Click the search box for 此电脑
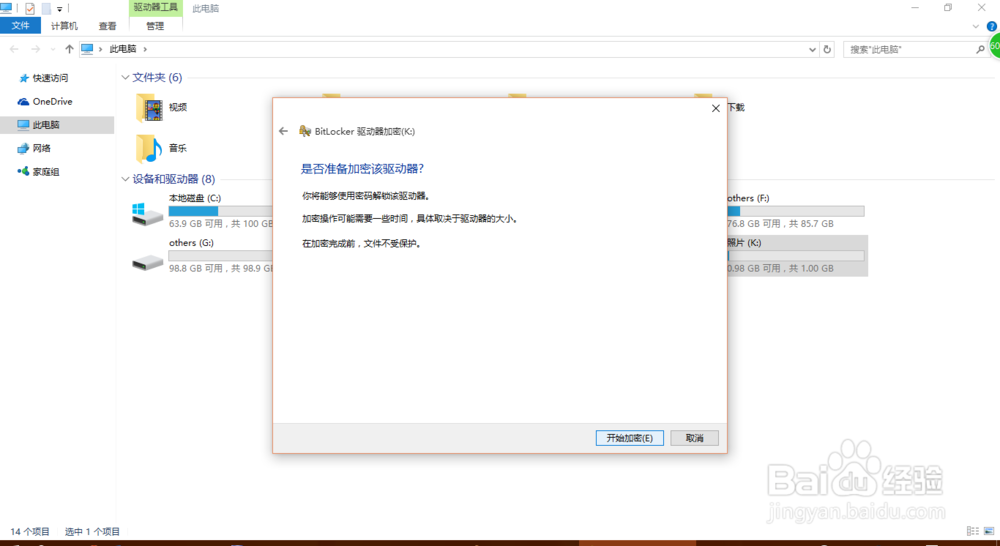Viewport: 1000px width, 546px height. [x=909, y=49]
